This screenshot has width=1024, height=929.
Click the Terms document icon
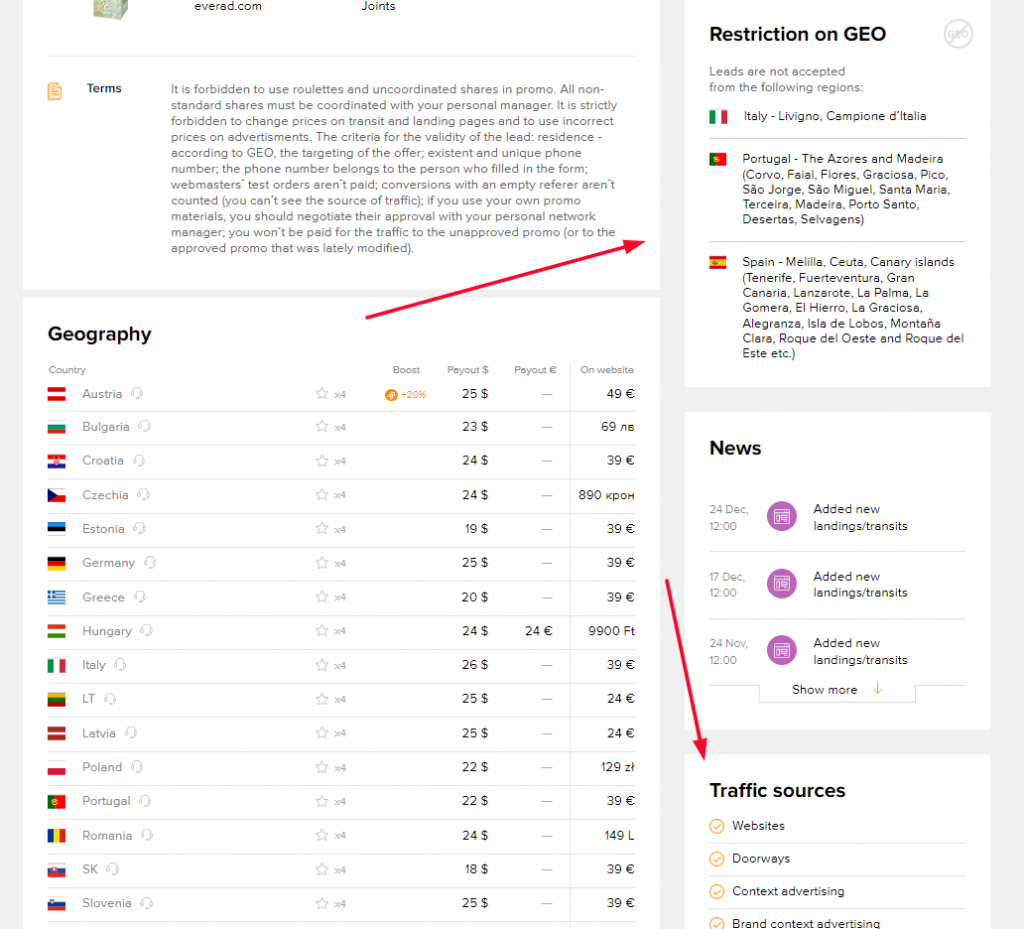[x=55, y=90]
